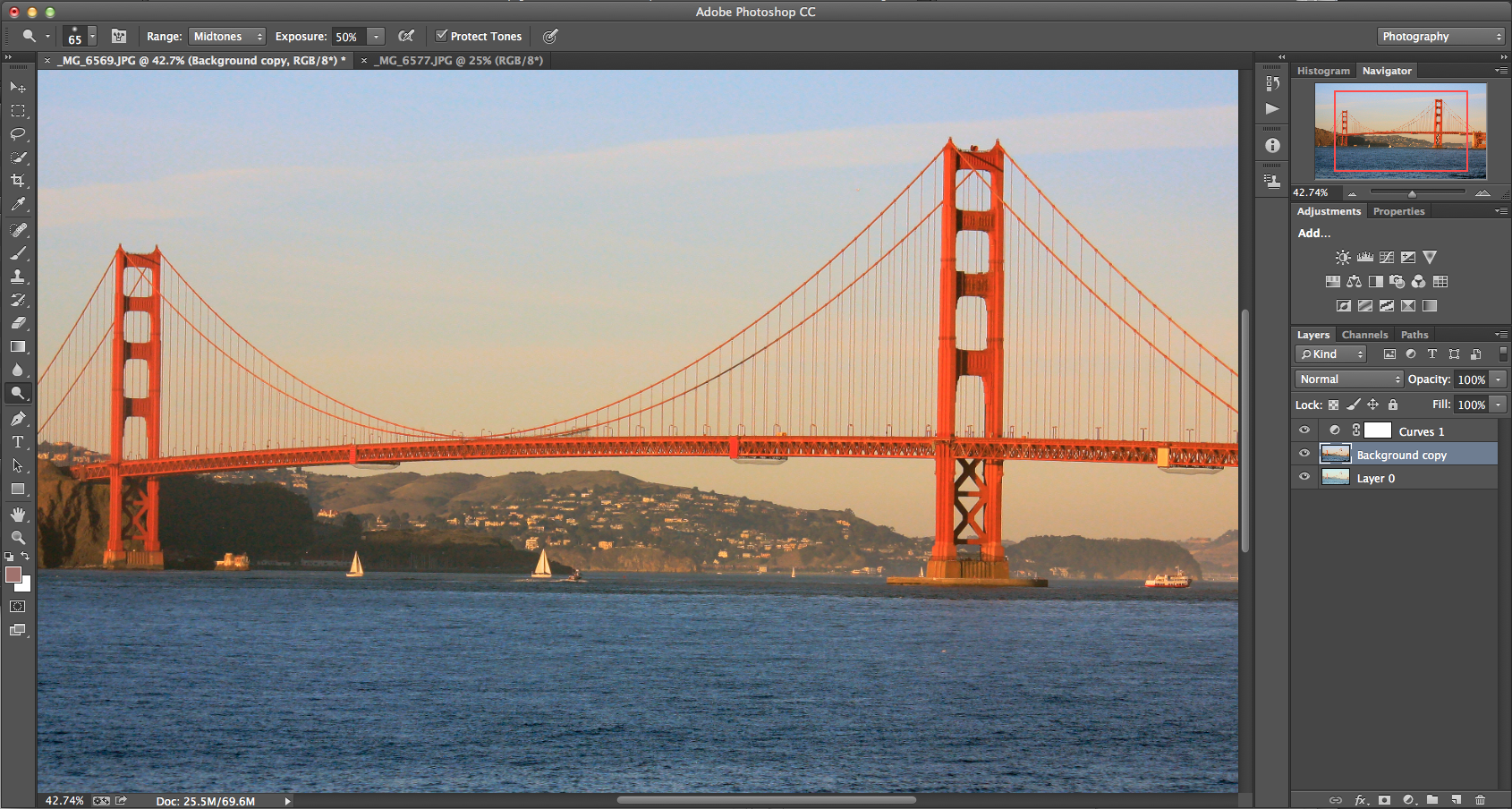Select the Path Selection tool
Viewport: 1512px width, 809px height.
(x=18, y=465)
